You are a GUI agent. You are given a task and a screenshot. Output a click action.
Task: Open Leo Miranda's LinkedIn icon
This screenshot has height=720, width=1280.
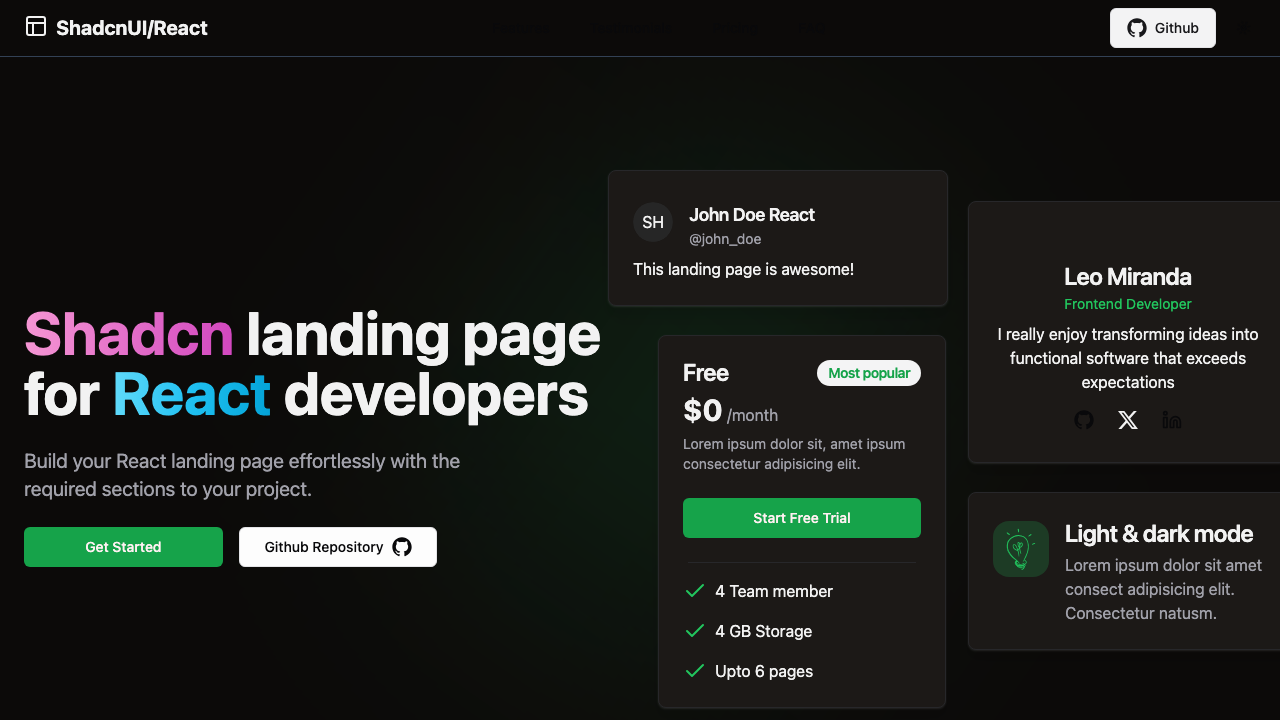point(1172,420)
